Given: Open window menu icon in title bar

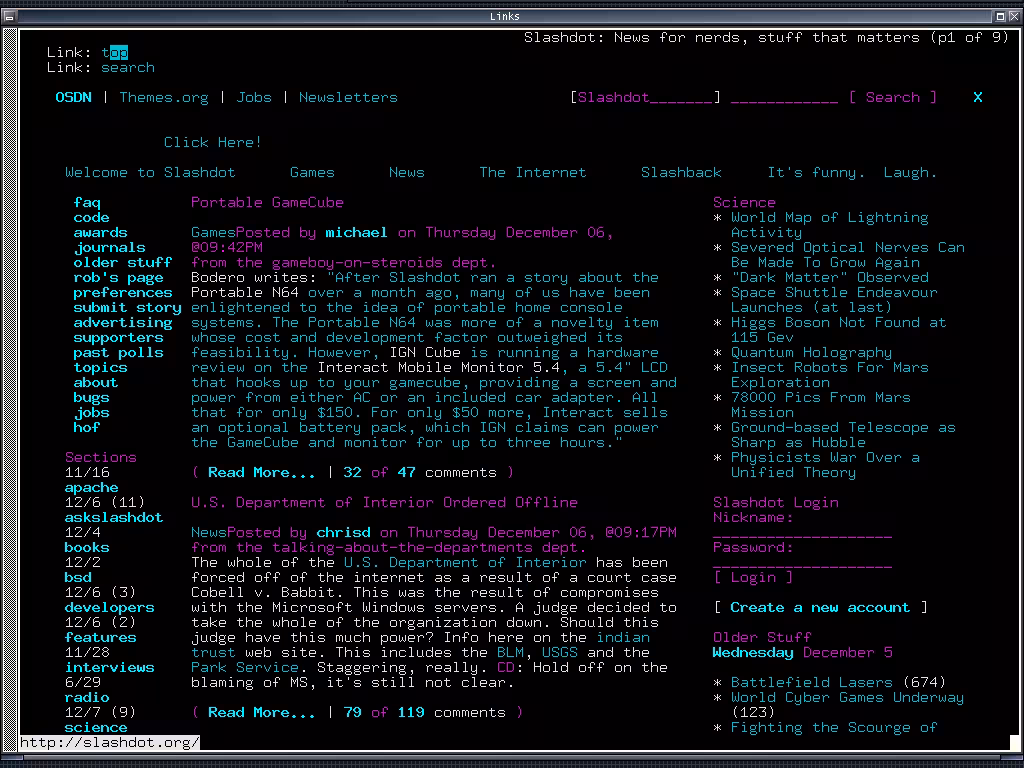Looking at the screenshot, I should [9, 16].
